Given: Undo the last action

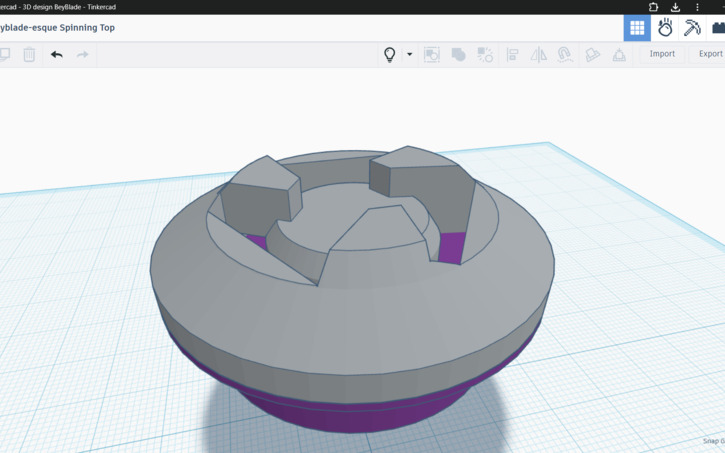Looking at the screenshot, I should 56,55.
